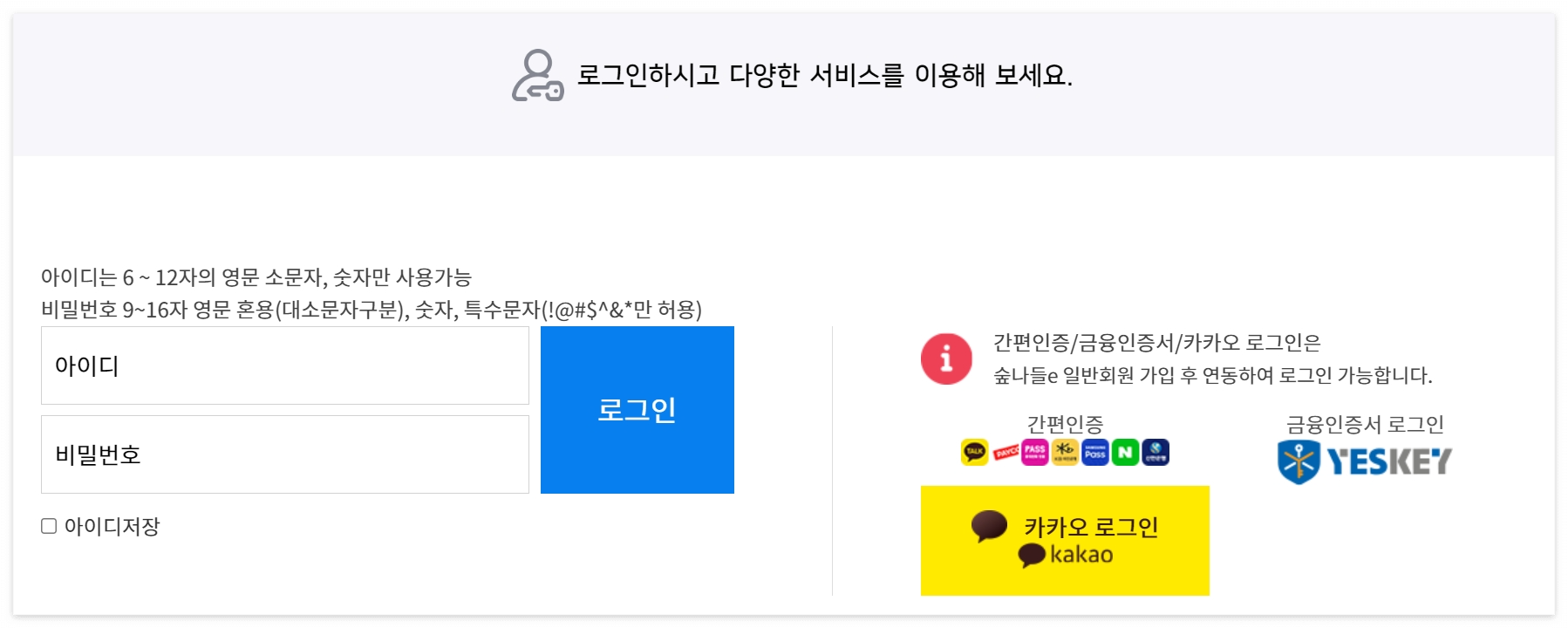Viewport: 1568px width, 628px height.
Task: Click the red info icon
Action: 947,358
